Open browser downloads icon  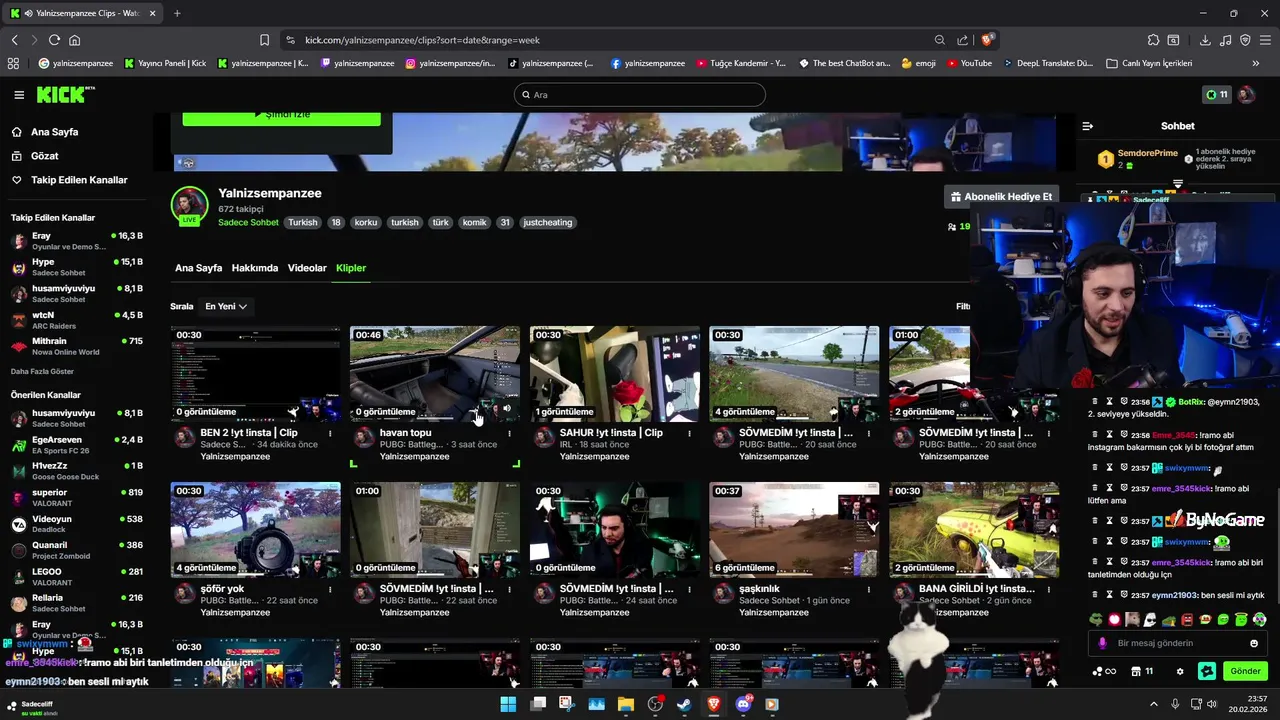(x=1205, y=40)
